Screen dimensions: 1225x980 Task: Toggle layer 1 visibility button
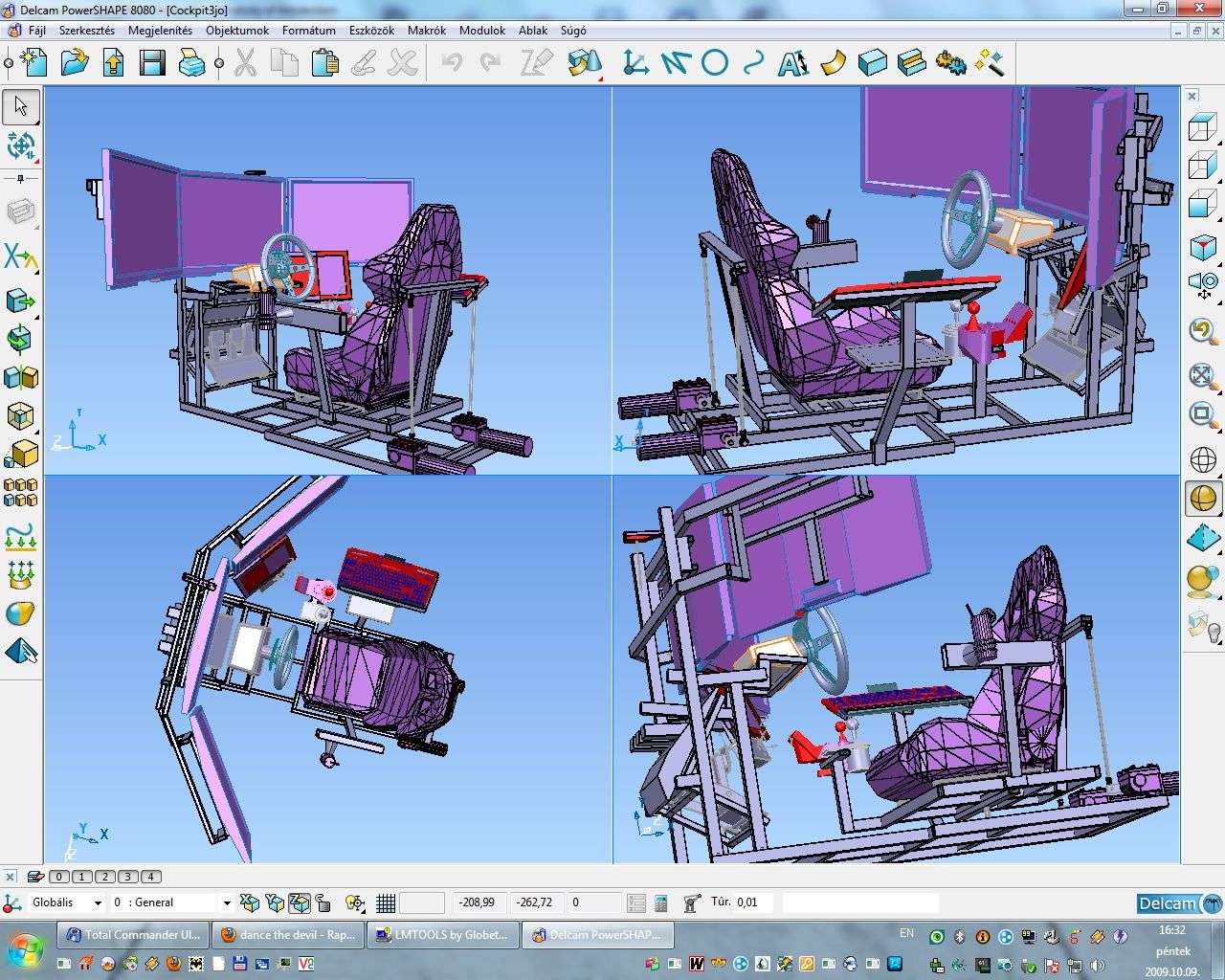coord(81,876)
